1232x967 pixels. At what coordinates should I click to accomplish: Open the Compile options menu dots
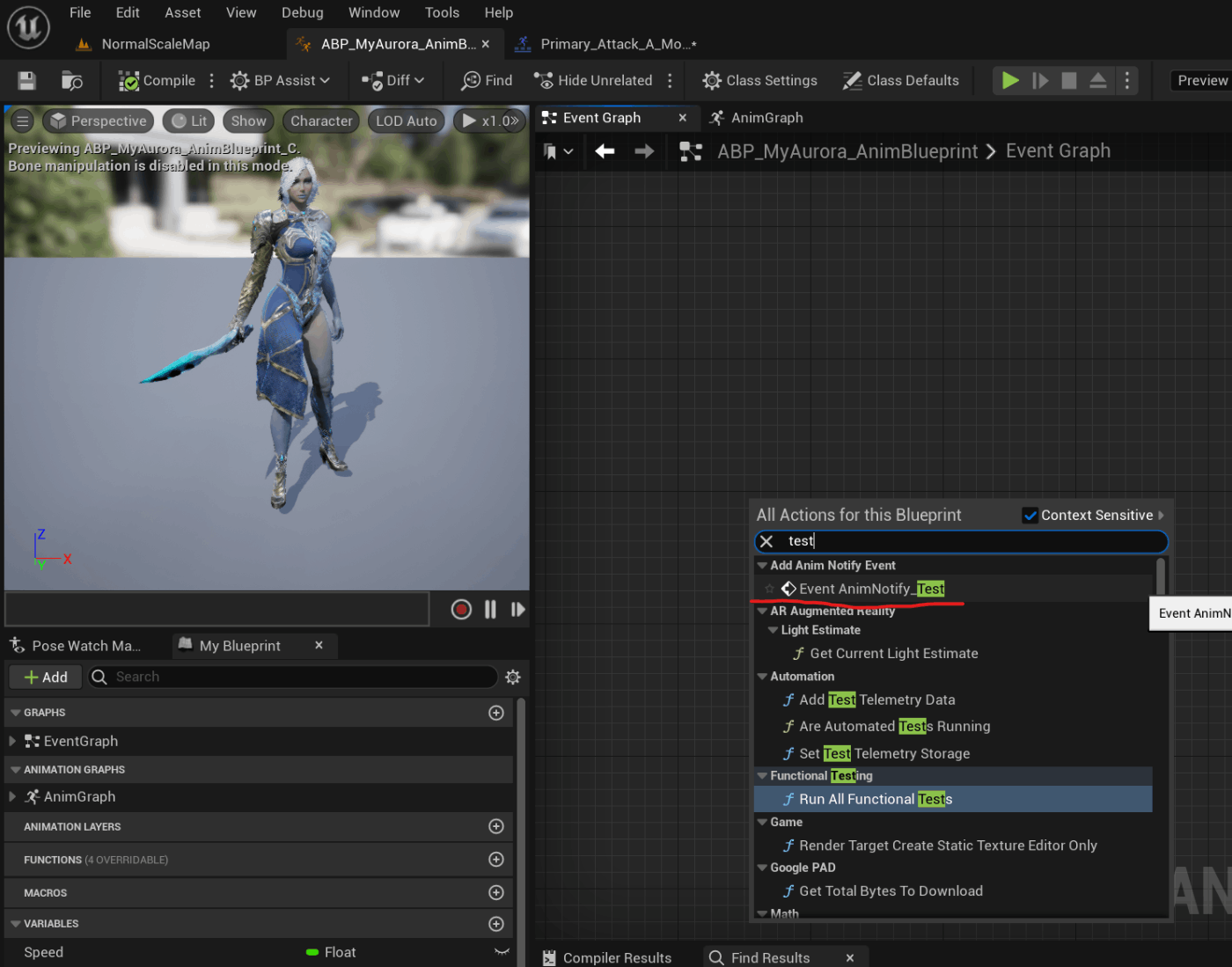pyautogui.click(x=211, y=81)
